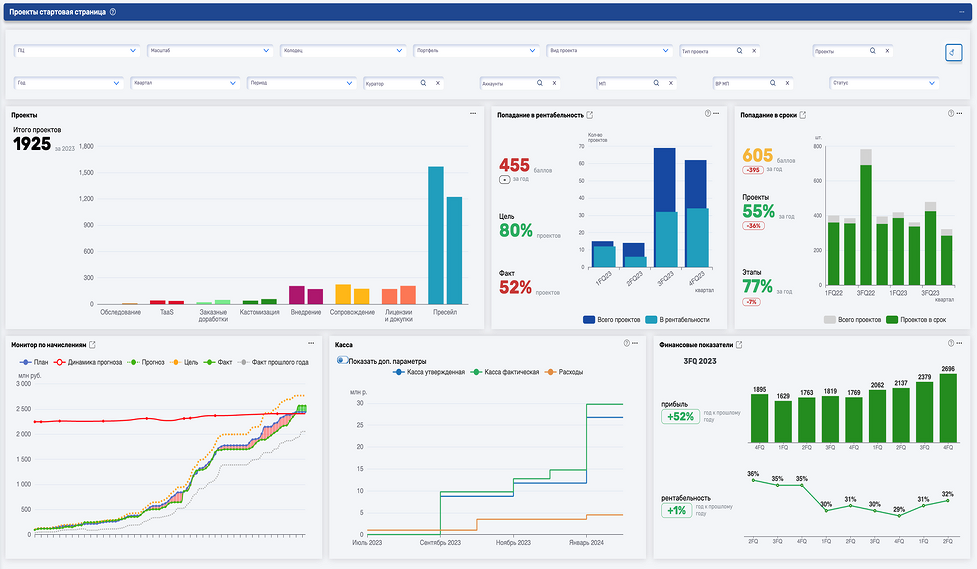Clear the Проекты filter with X
Viewport: 977px width, 569px height.
pyautogui.click(x=887, y=50)
